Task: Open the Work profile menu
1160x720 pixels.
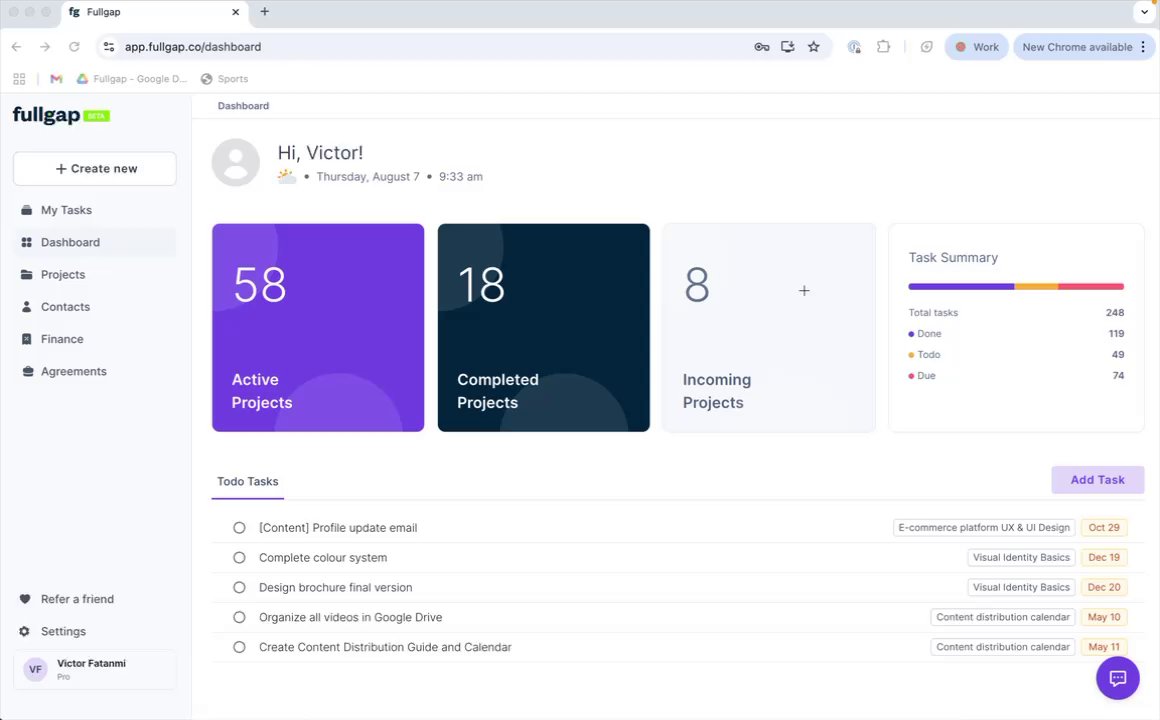Action: [977, 47]
